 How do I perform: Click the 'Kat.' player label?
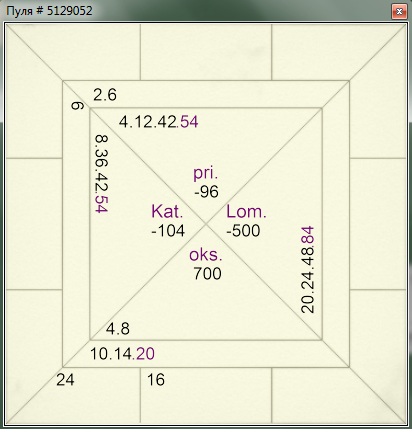167,212
